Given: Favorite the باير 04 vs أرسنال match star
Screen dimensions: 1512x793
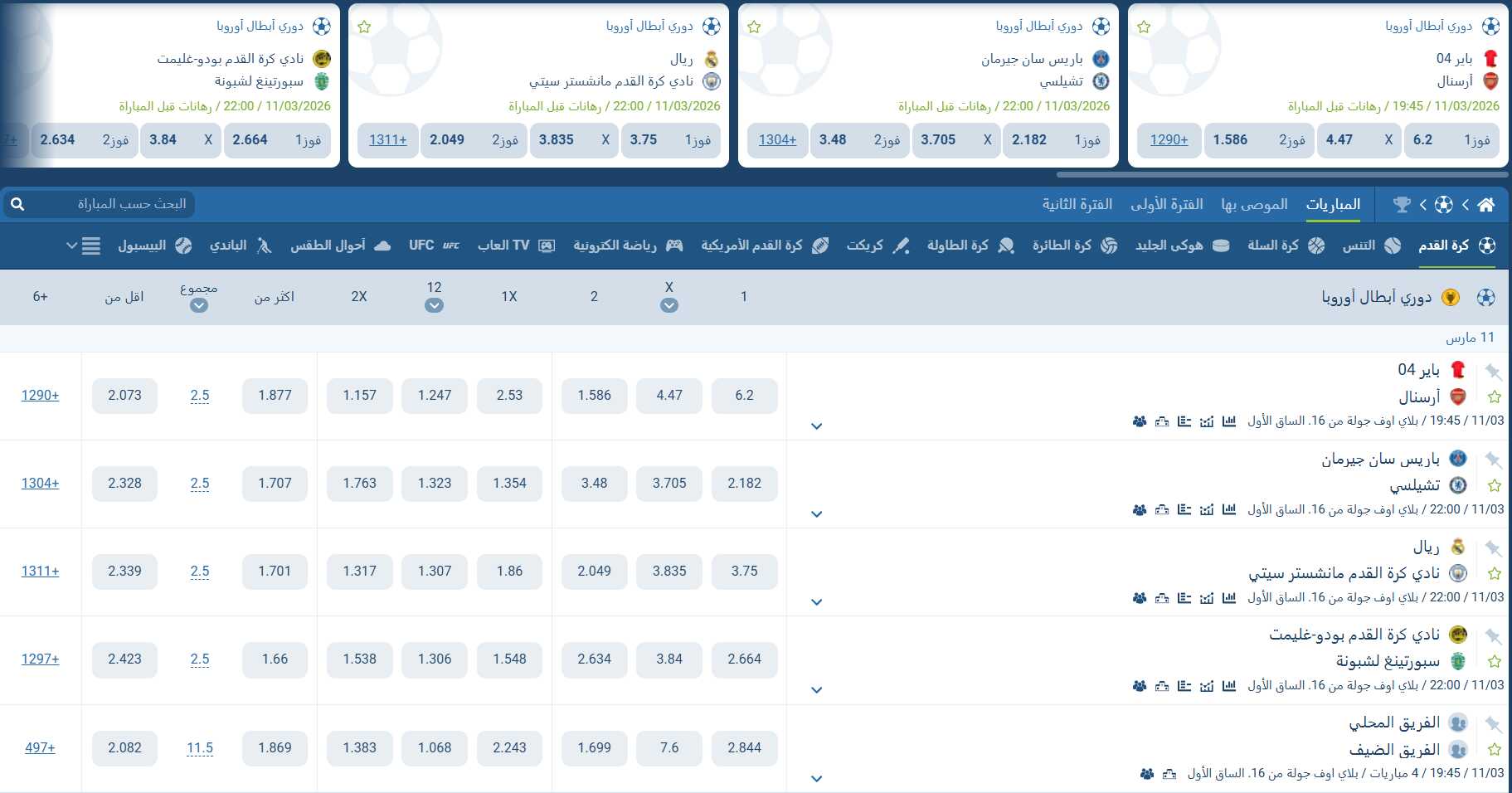Looking at the screenshot, I should tap(1496, 396).
